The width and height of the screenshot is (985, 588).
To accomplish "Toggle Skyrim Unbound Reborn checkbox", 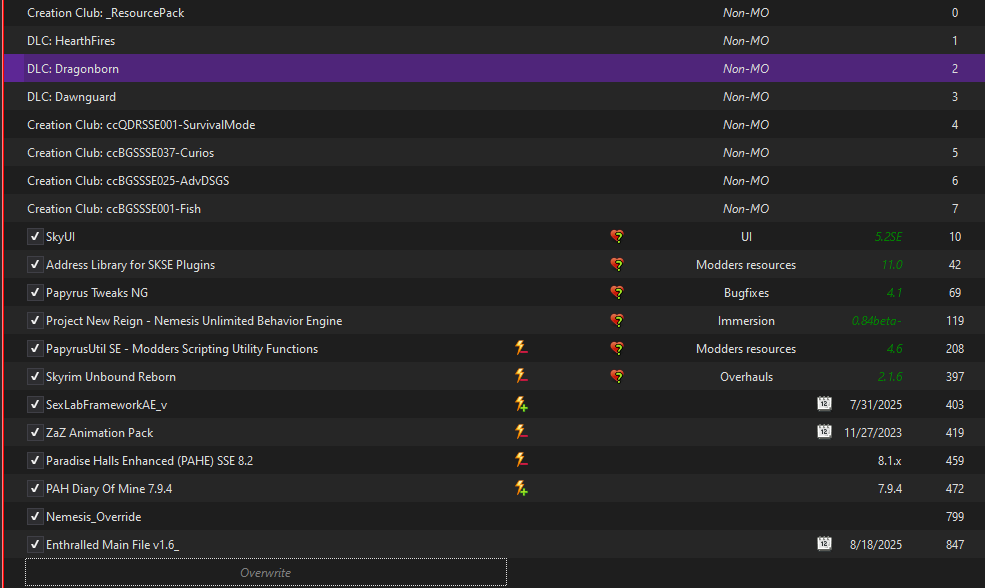I will (x=35, y=377).
